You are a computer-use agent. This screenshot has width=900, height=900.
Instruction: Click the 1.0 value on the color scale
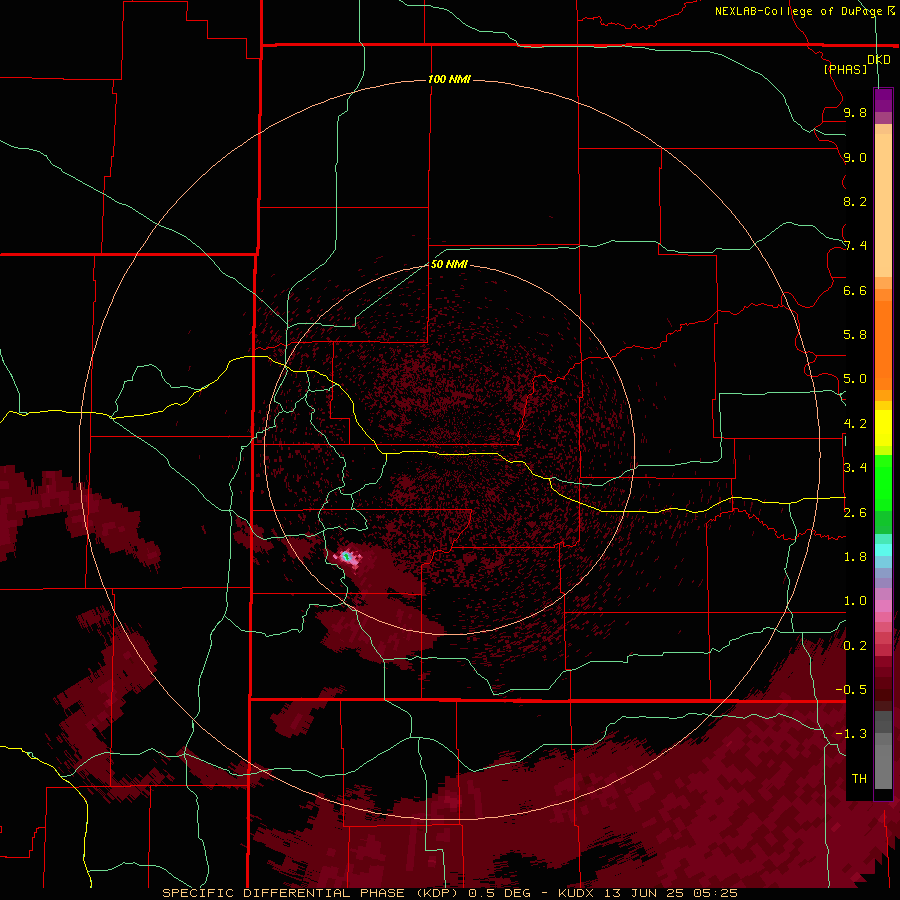tap(855, 601)
